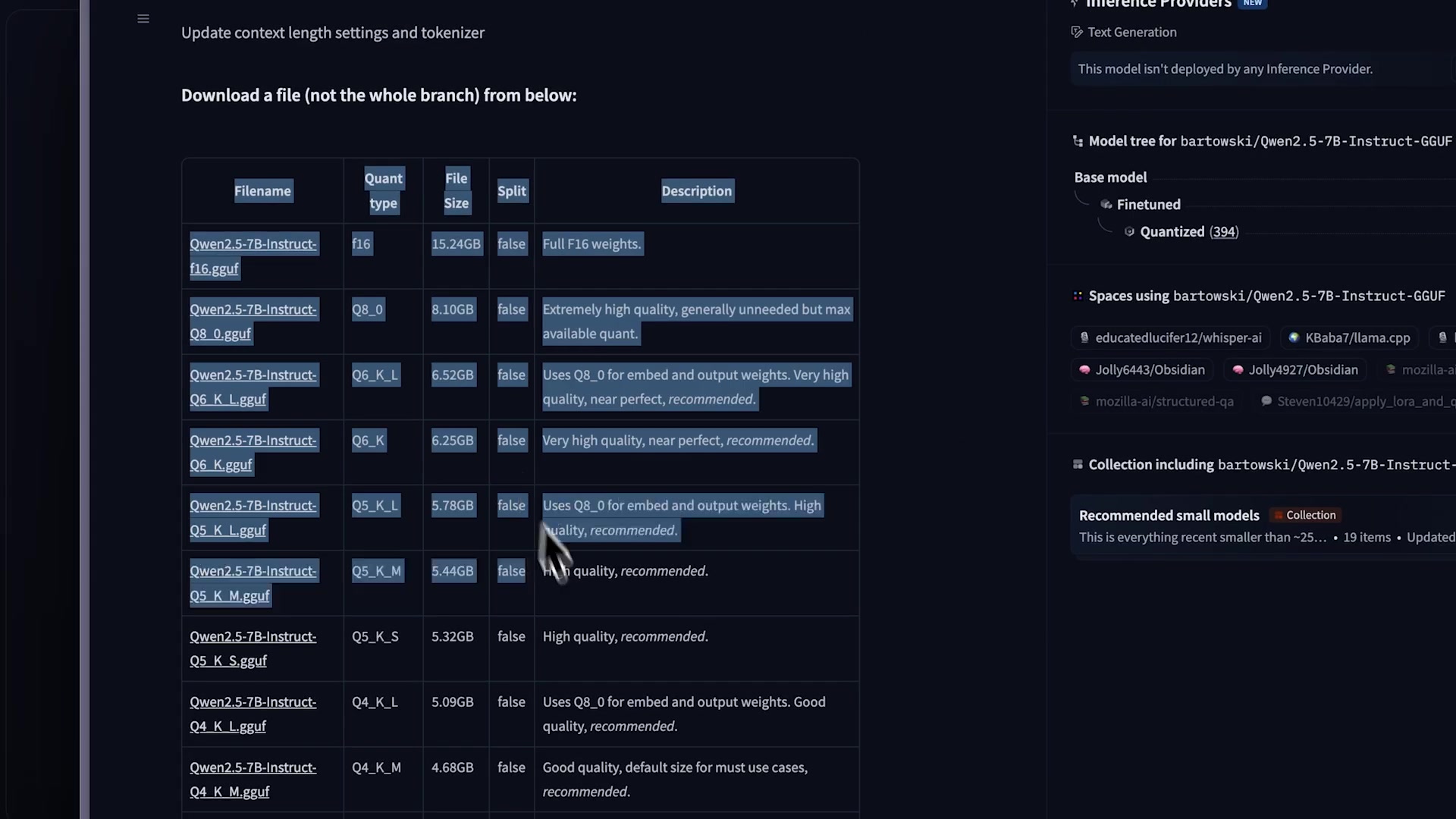This screenshot has width=1456, height=819.
Task: Click the 'Download a file' heading
Action: tap(379, 96)
